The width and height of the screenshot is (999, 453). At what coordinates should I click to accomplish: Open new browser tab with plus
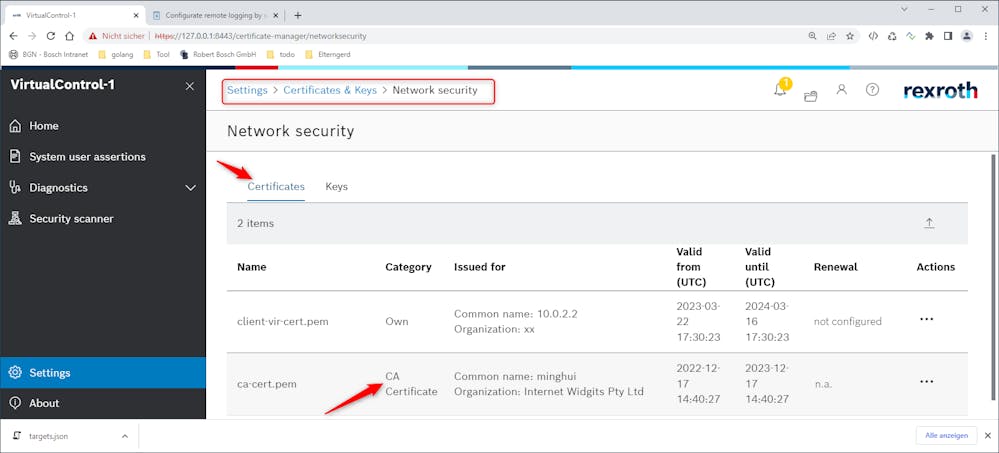tap(298, 15)
